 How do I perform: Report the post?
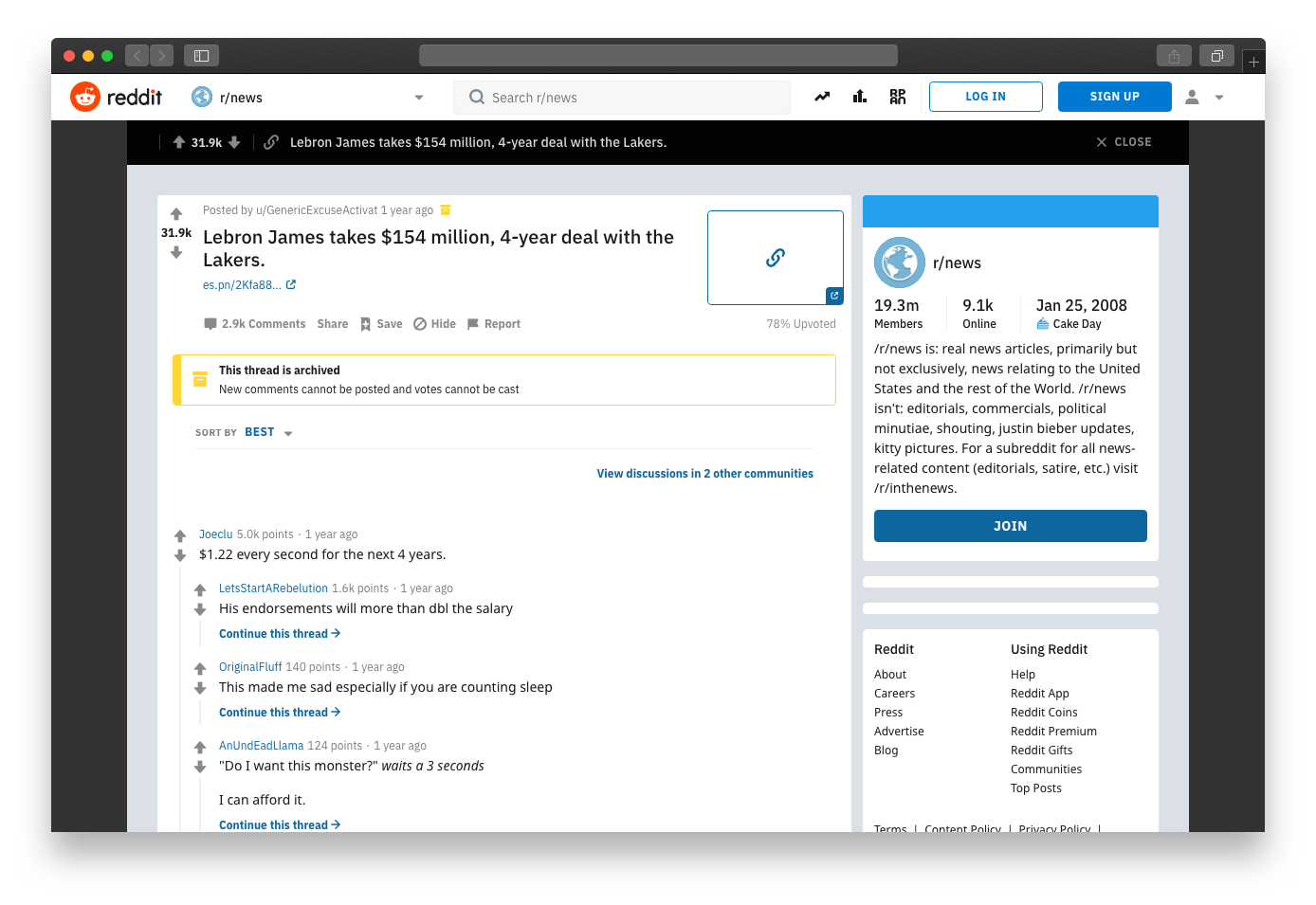click(493, 324)
